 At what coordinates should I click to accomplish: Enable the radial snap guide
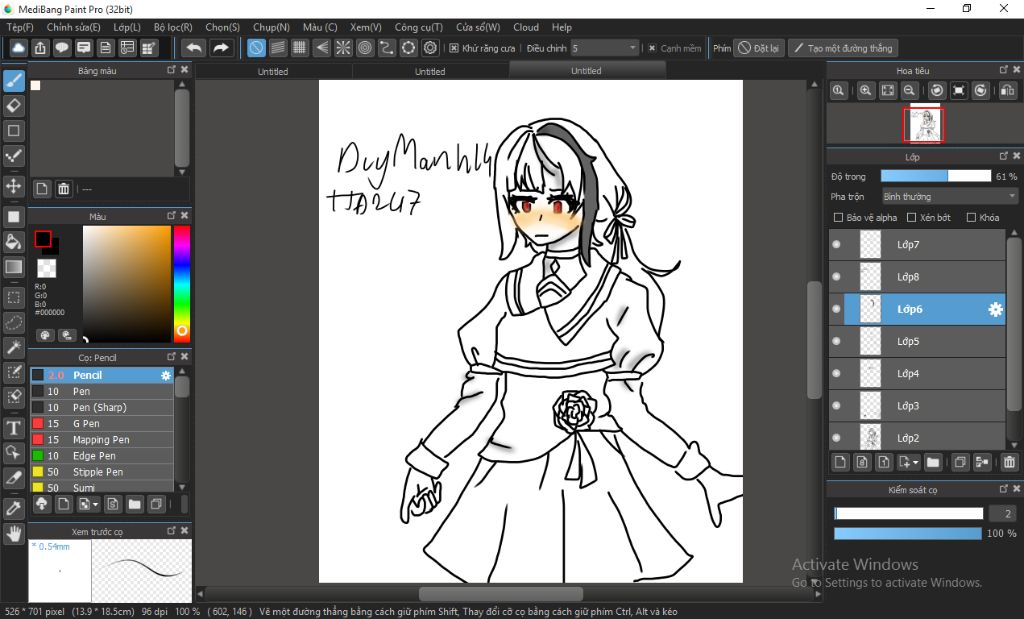pyautogui.click(x=343, y=48)
